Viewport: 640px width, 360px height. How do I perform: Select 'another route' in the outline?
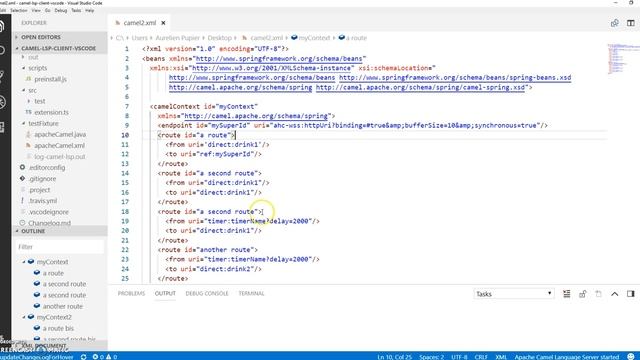[63, 306]
